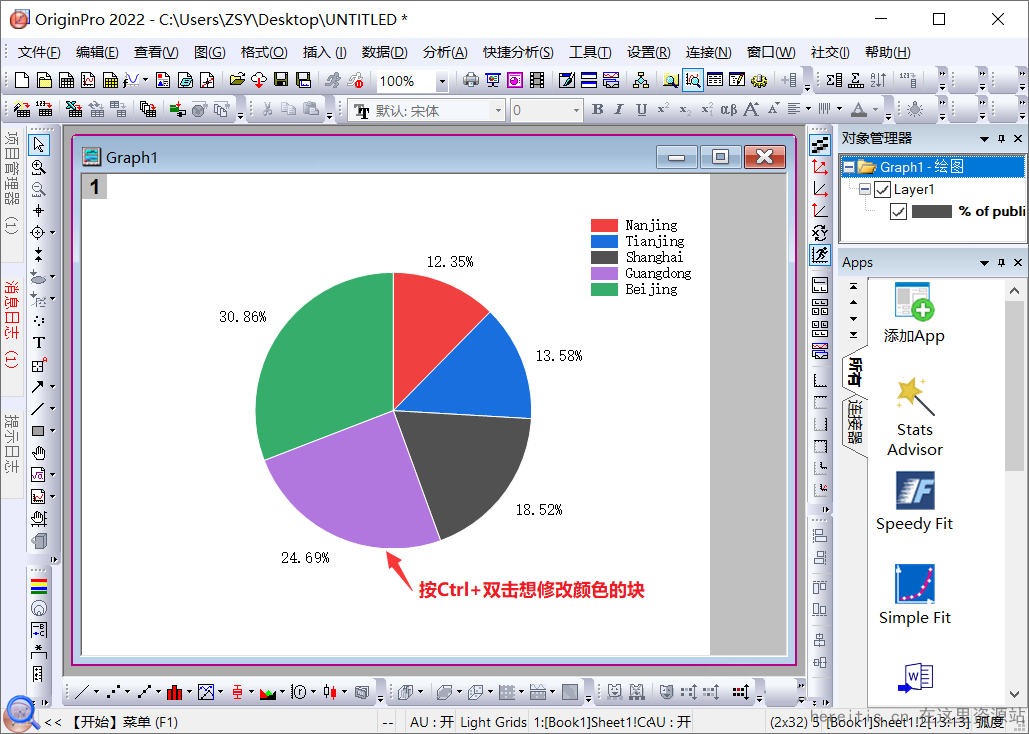
Task: Click the font size input field
Action: coord(541,110)
